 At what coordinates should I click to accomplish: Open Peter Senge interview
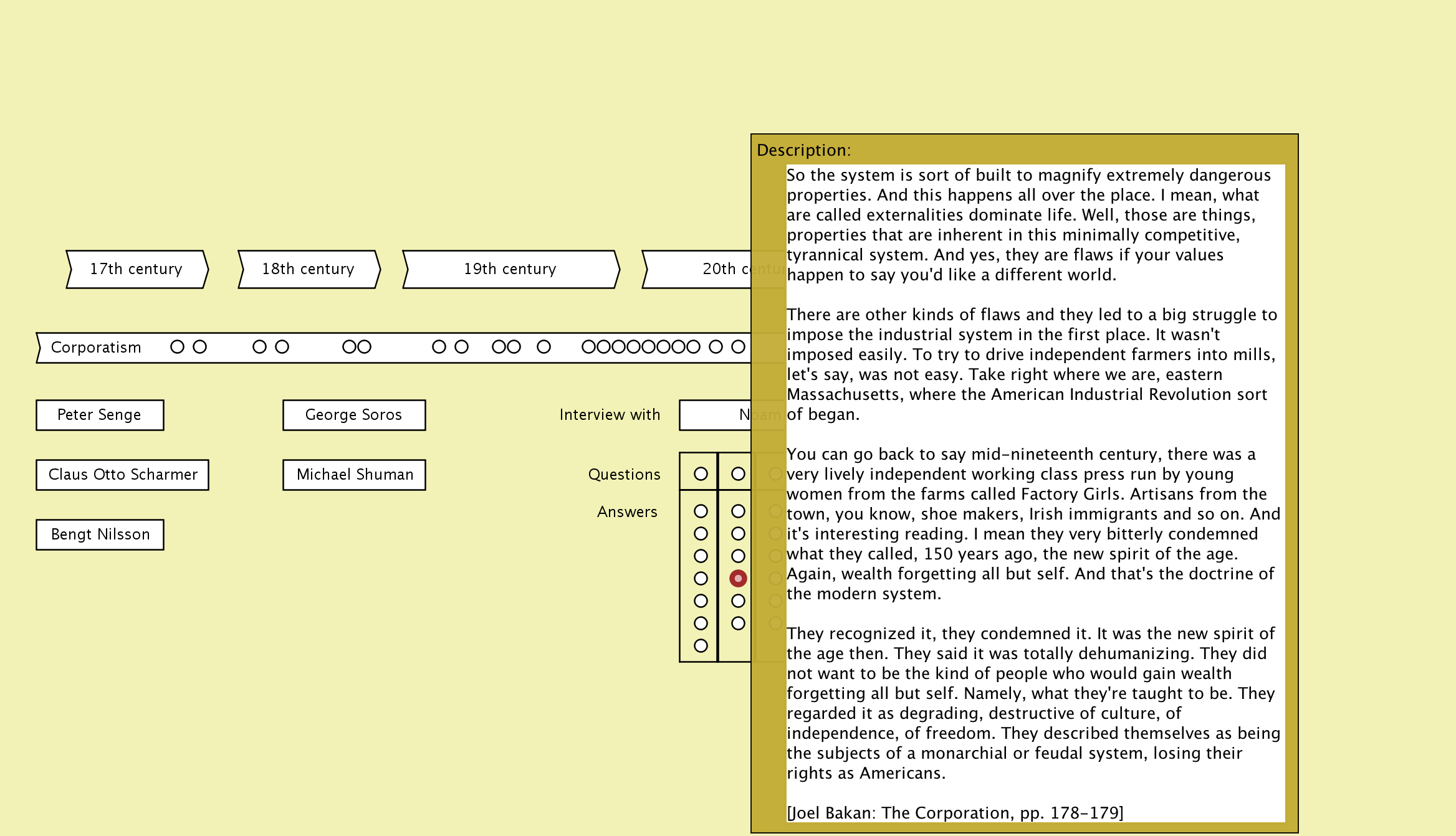click(x=100, y=415)
